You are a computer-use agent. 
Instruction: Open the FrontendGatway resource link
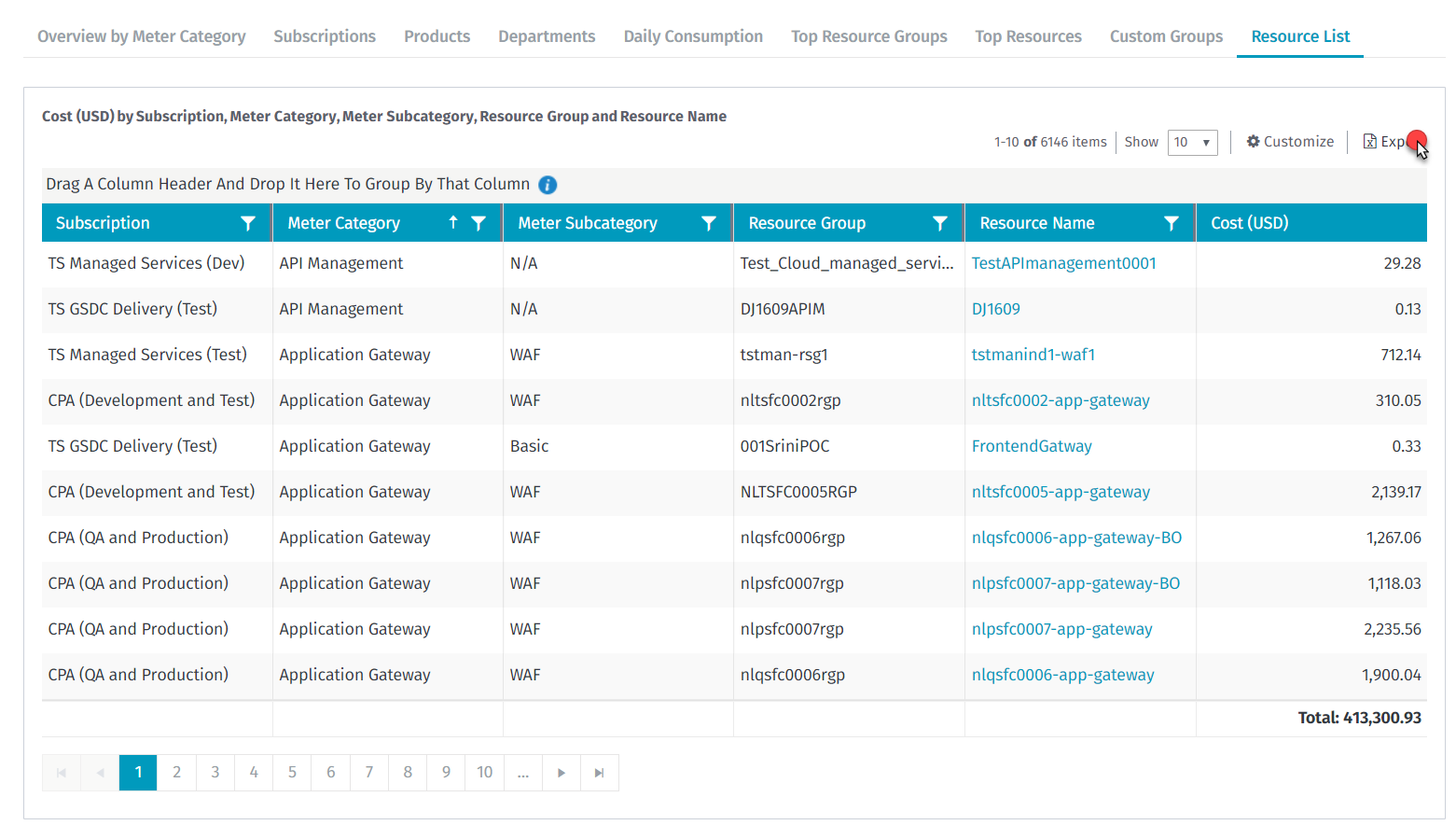1032,446
